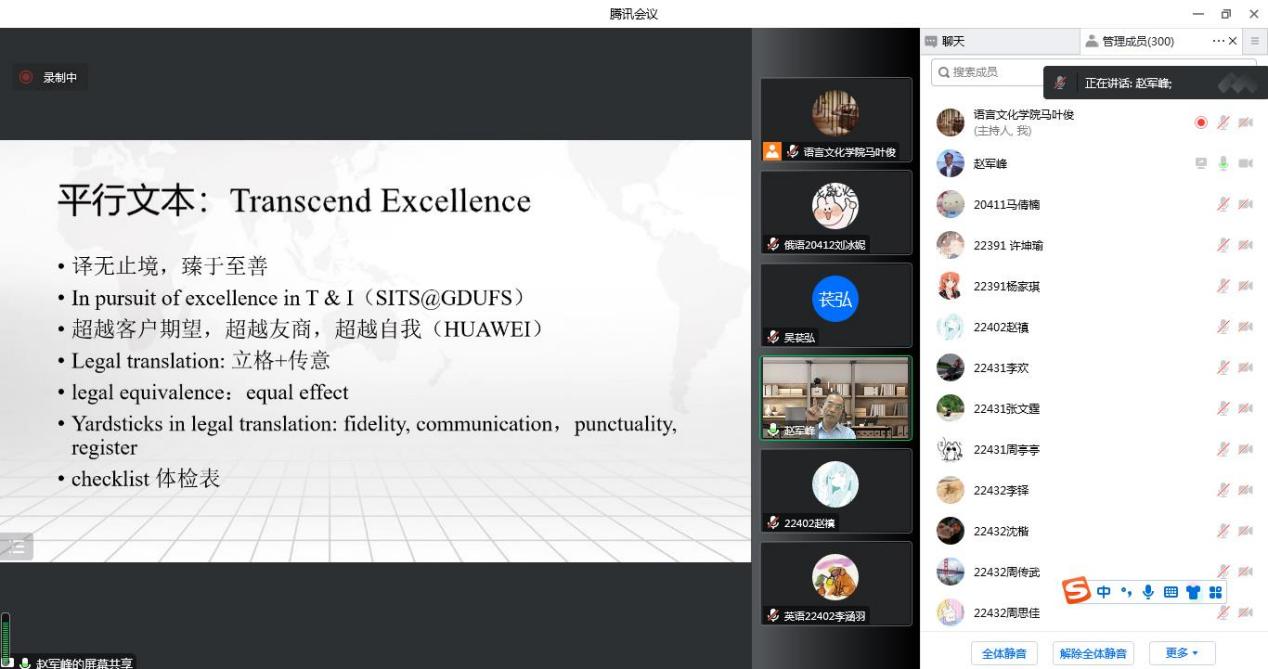Click the green audio level meter at bottom-left
This screenshot has height=669, width=1268.
pos(6,638)
